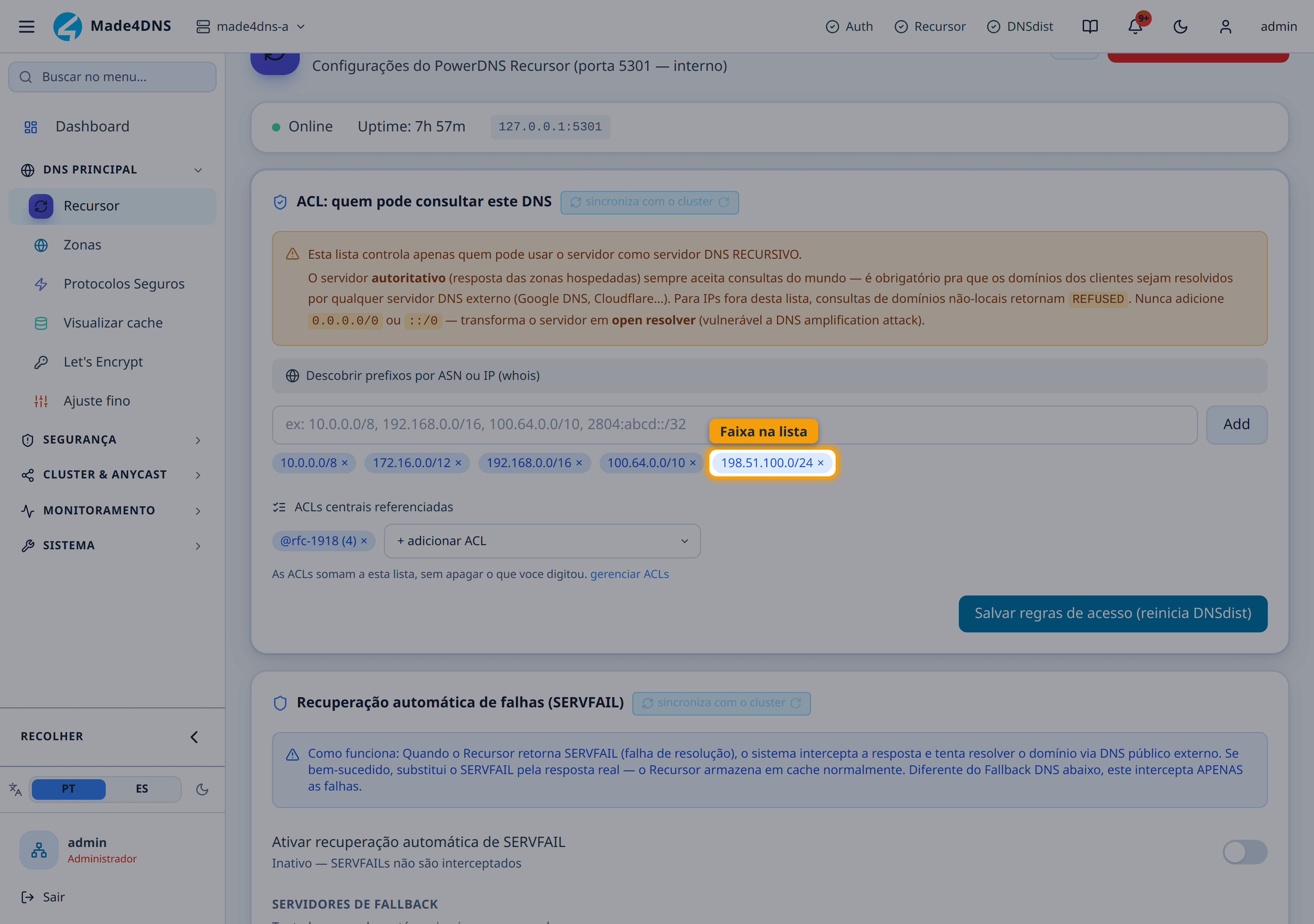
Task: Expand the MONITORAMENTO section
Action: (x=112, y=510)
